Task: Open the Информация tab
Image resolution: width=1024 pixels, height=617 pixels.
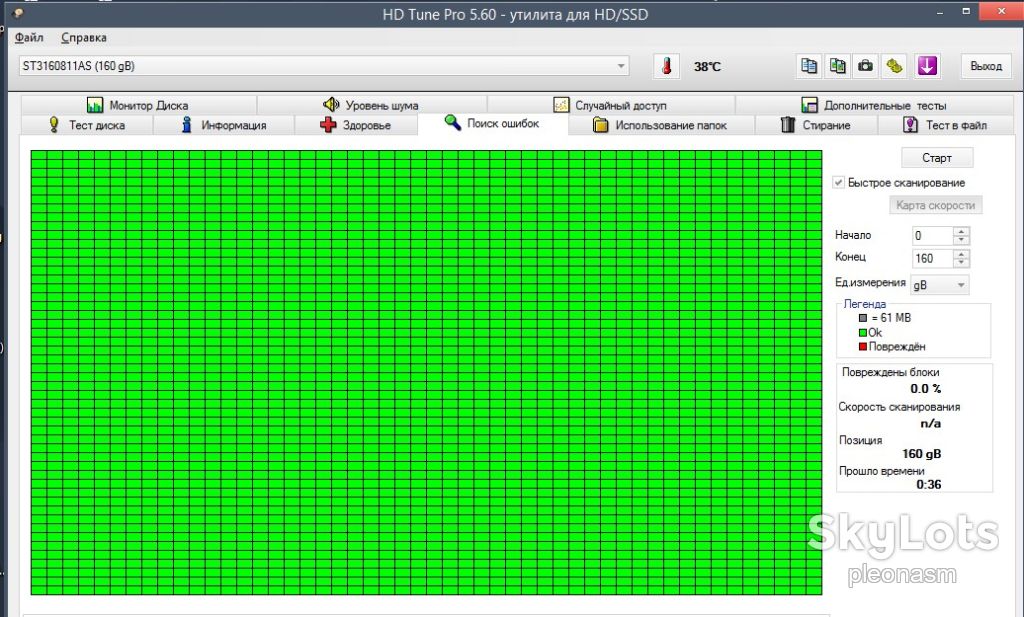Action: coord(224,125)
